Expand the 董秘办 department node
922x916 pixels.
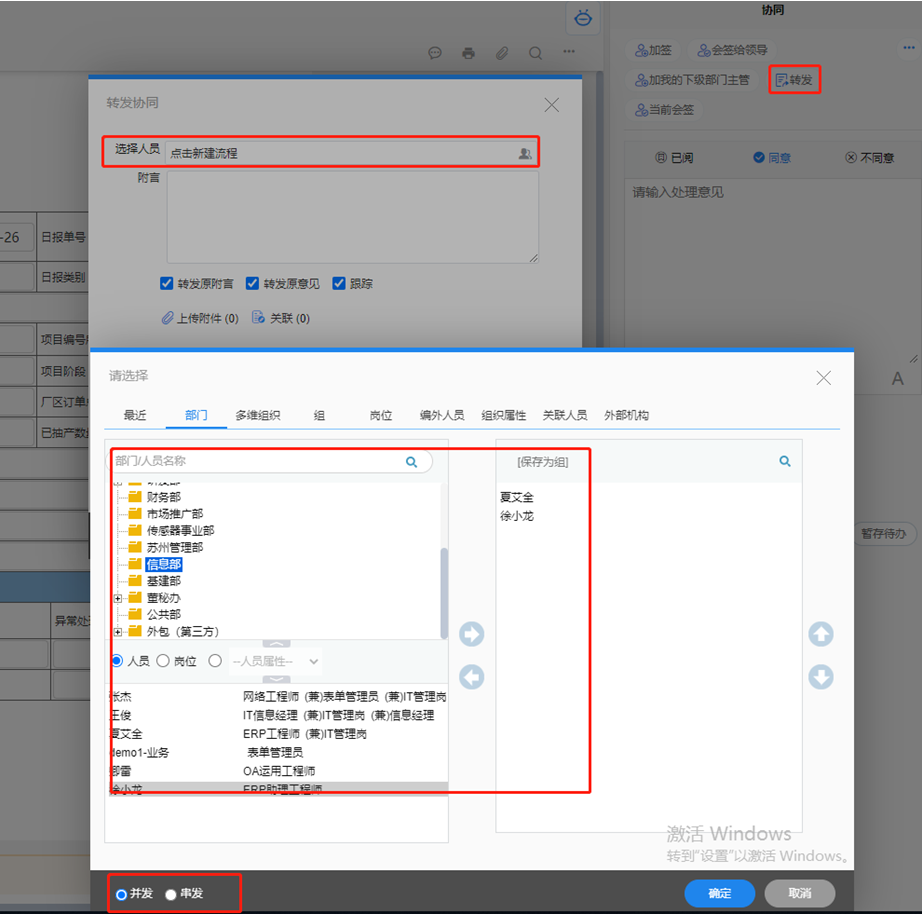click(x=118, y=598)
